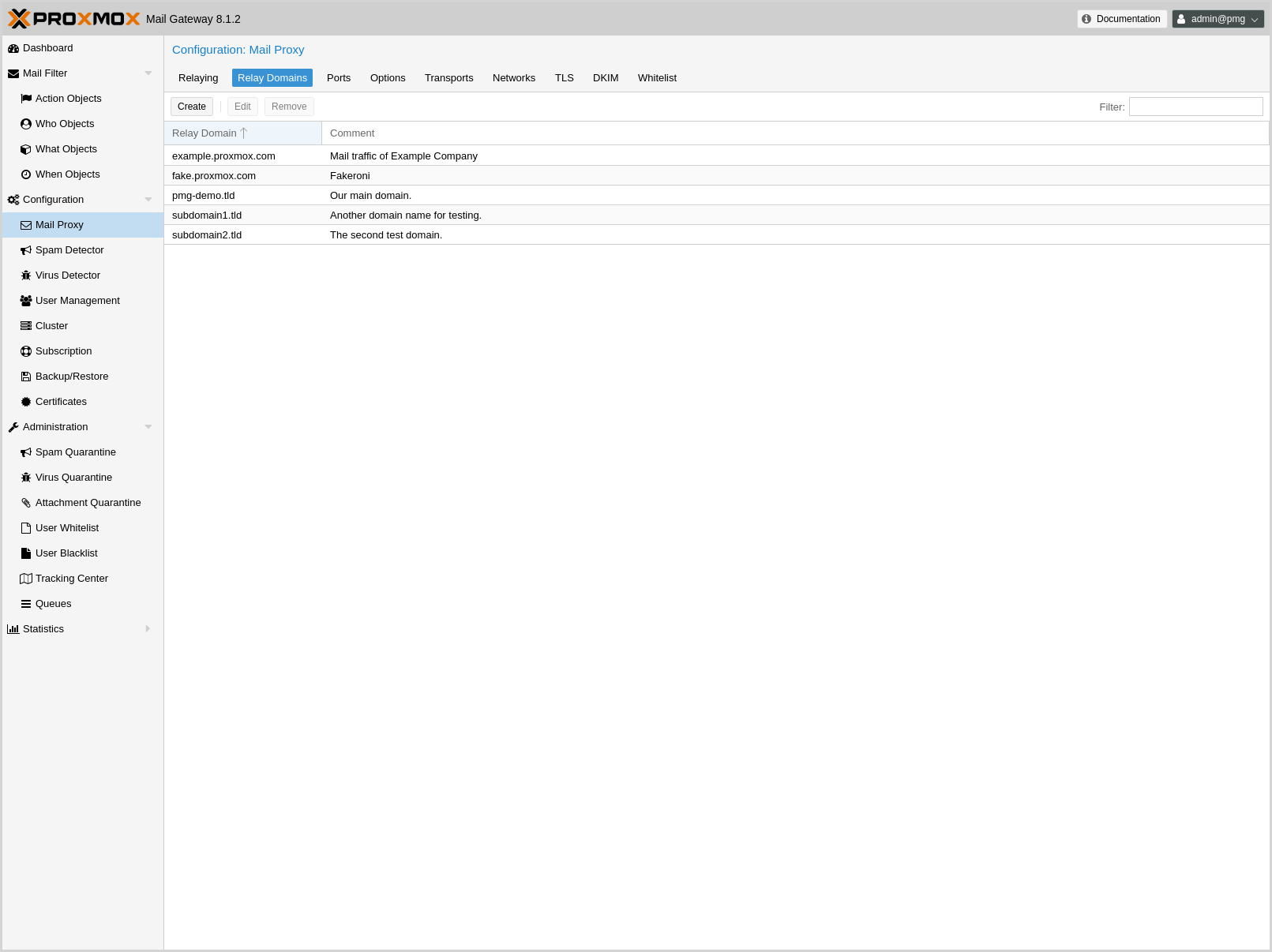The image size is (1272, 952).
Task: Click the Virus Detector bug icon
Action: (x=26, y=275)
